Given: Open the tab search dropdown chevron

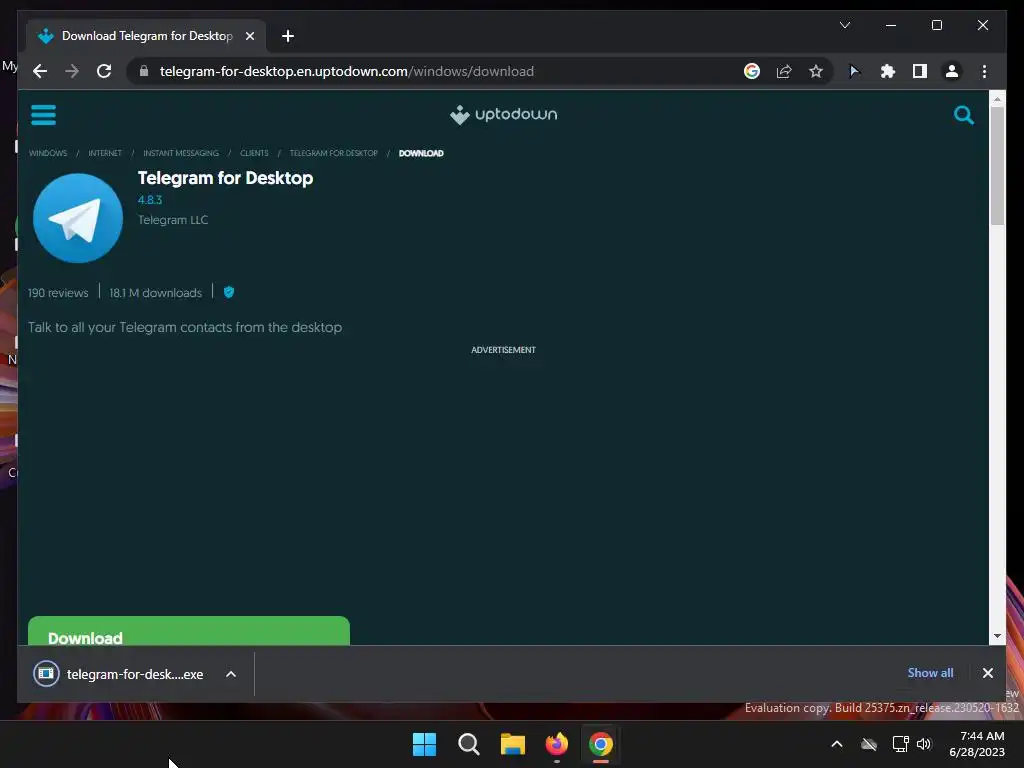Looking at the screenshot, I should click(844, 25).
